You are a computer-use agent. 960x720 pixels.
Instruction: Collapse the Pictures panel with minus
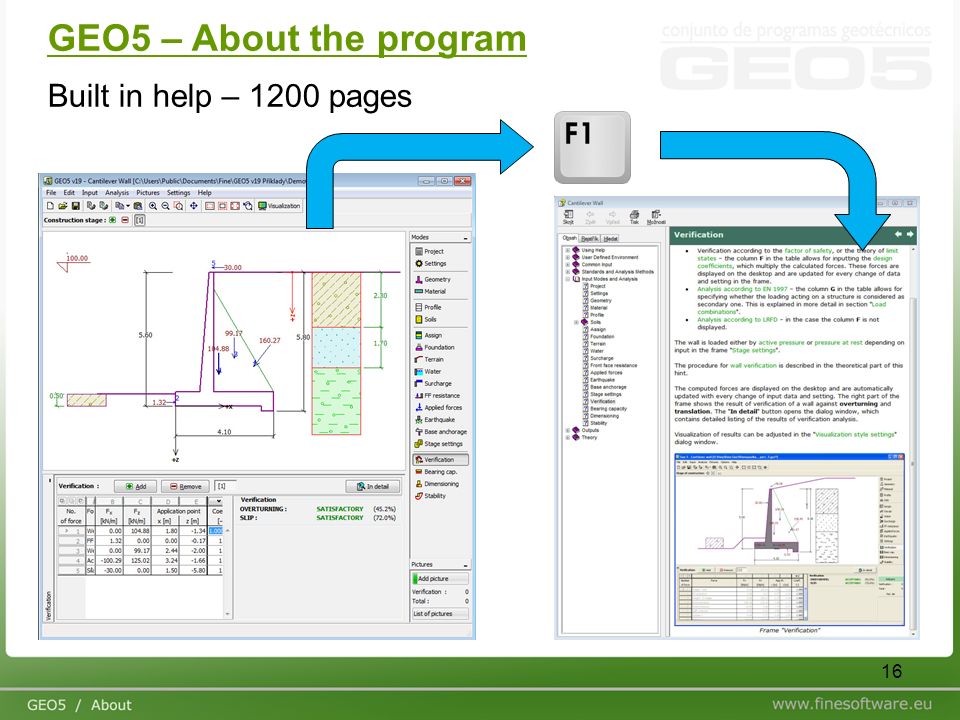[x=465, y=564]
